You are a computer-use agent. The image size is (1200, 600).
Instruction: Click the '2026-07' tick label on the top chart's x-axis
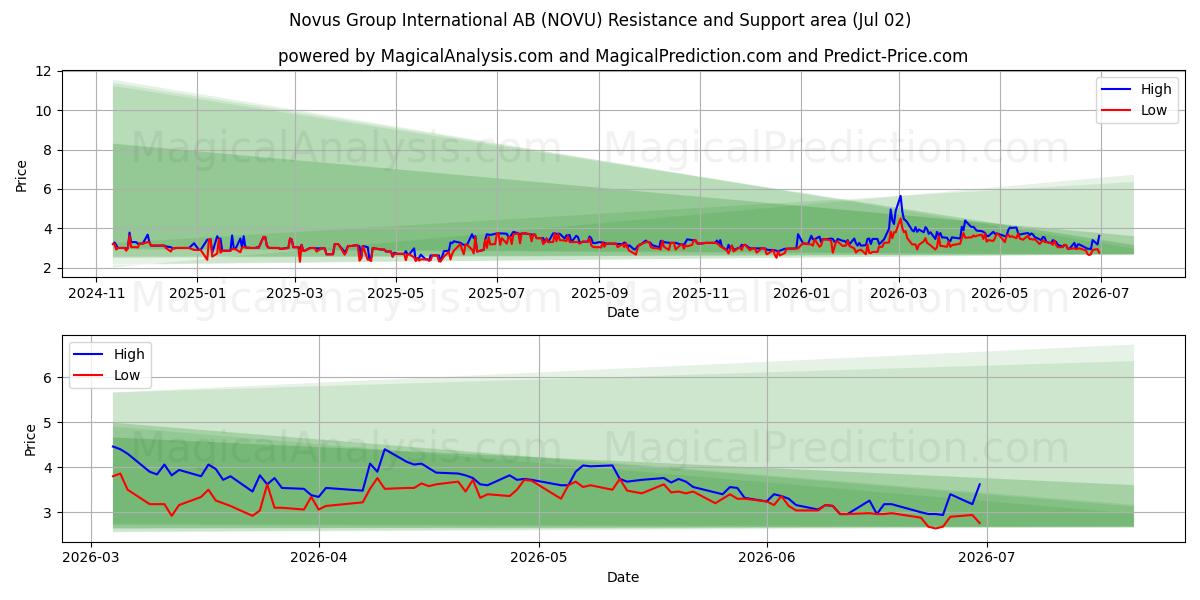coord(1101,293)
